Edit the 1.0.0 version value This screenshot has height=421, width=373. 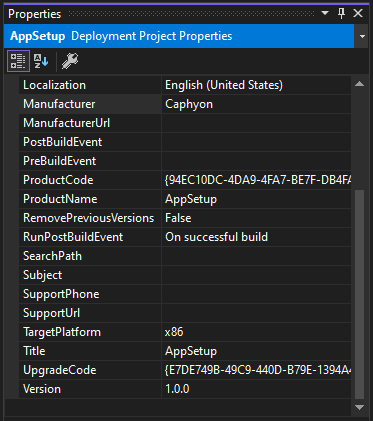coord(256,389)
